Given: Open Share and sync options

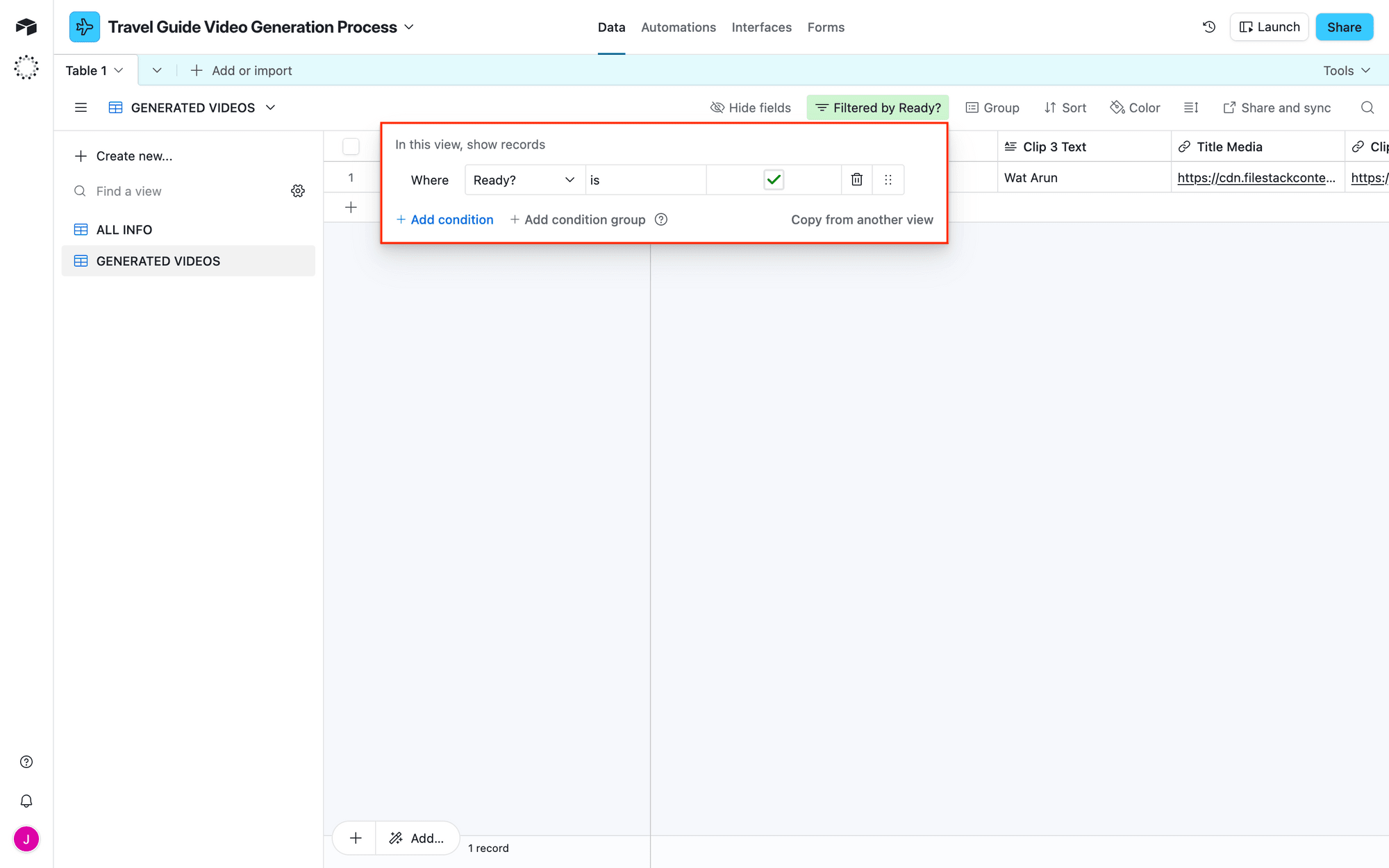Looking at the screenshot, I should (1277, 108).
